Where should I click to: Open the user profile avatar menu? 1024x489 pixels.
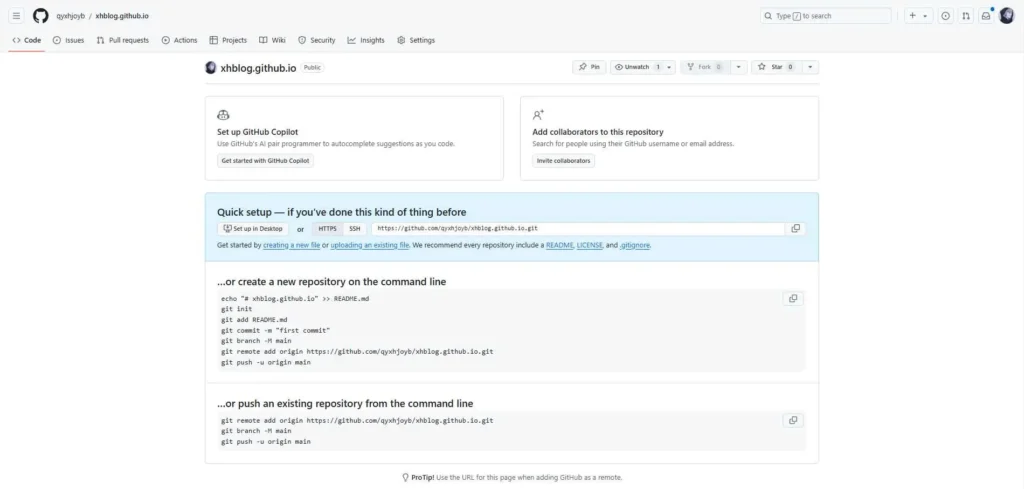(x=1007, y=16)
